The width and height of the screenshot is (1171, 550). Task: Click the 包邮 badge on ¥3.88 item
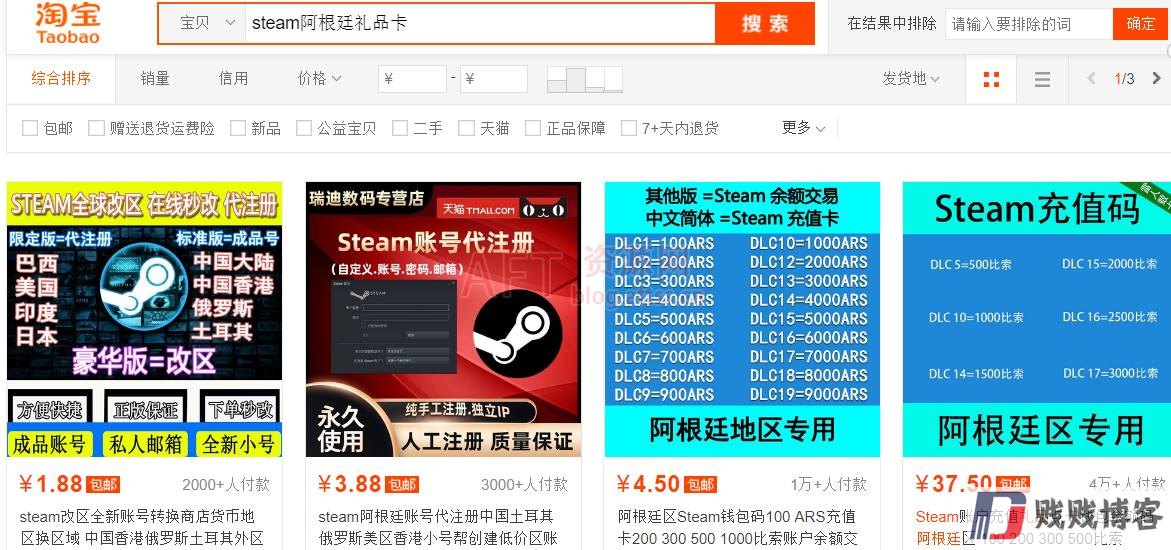(x=401, y=485)
